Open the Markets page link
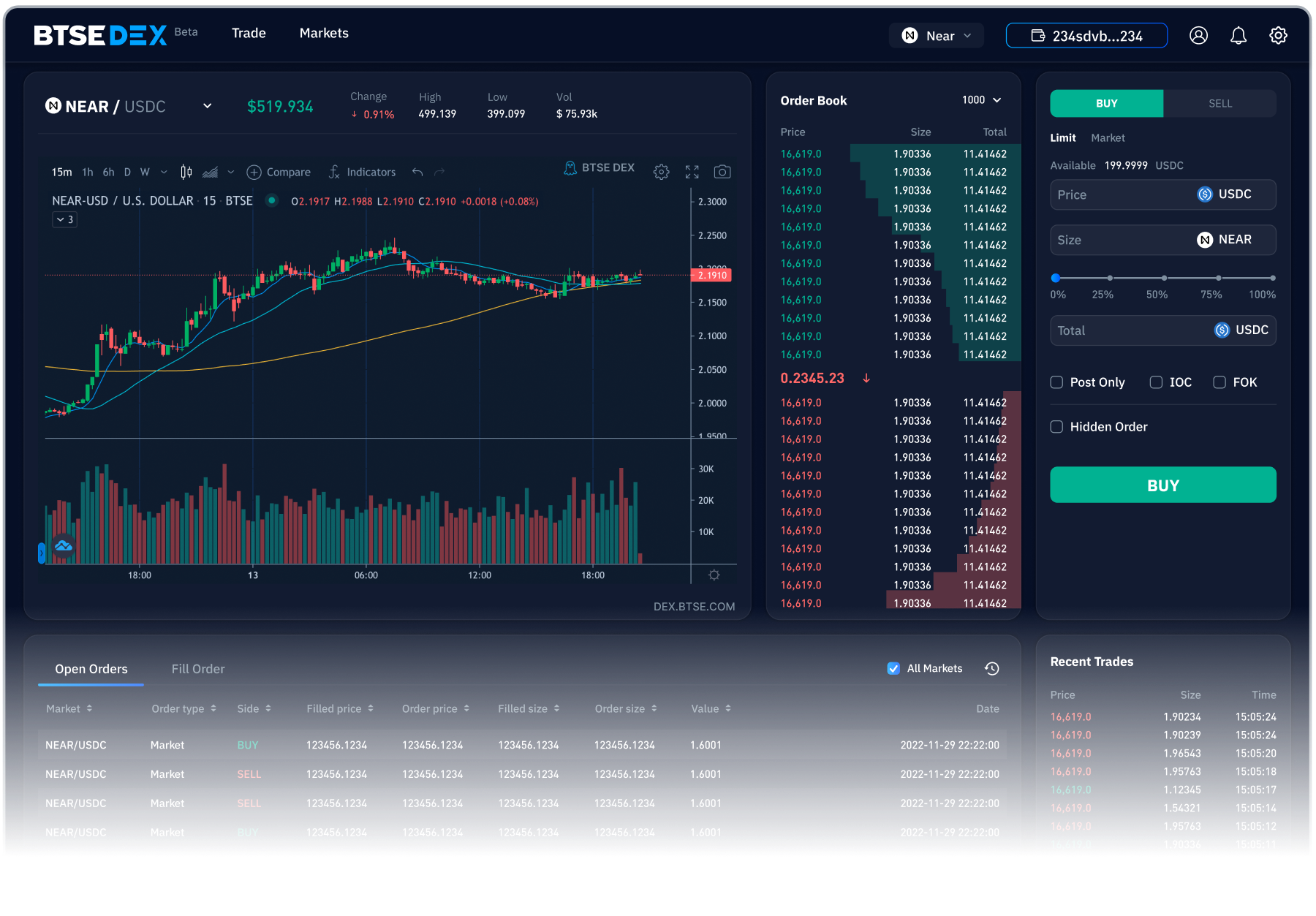This screenshot has height=916, width=1316. [x=324, y=33]
